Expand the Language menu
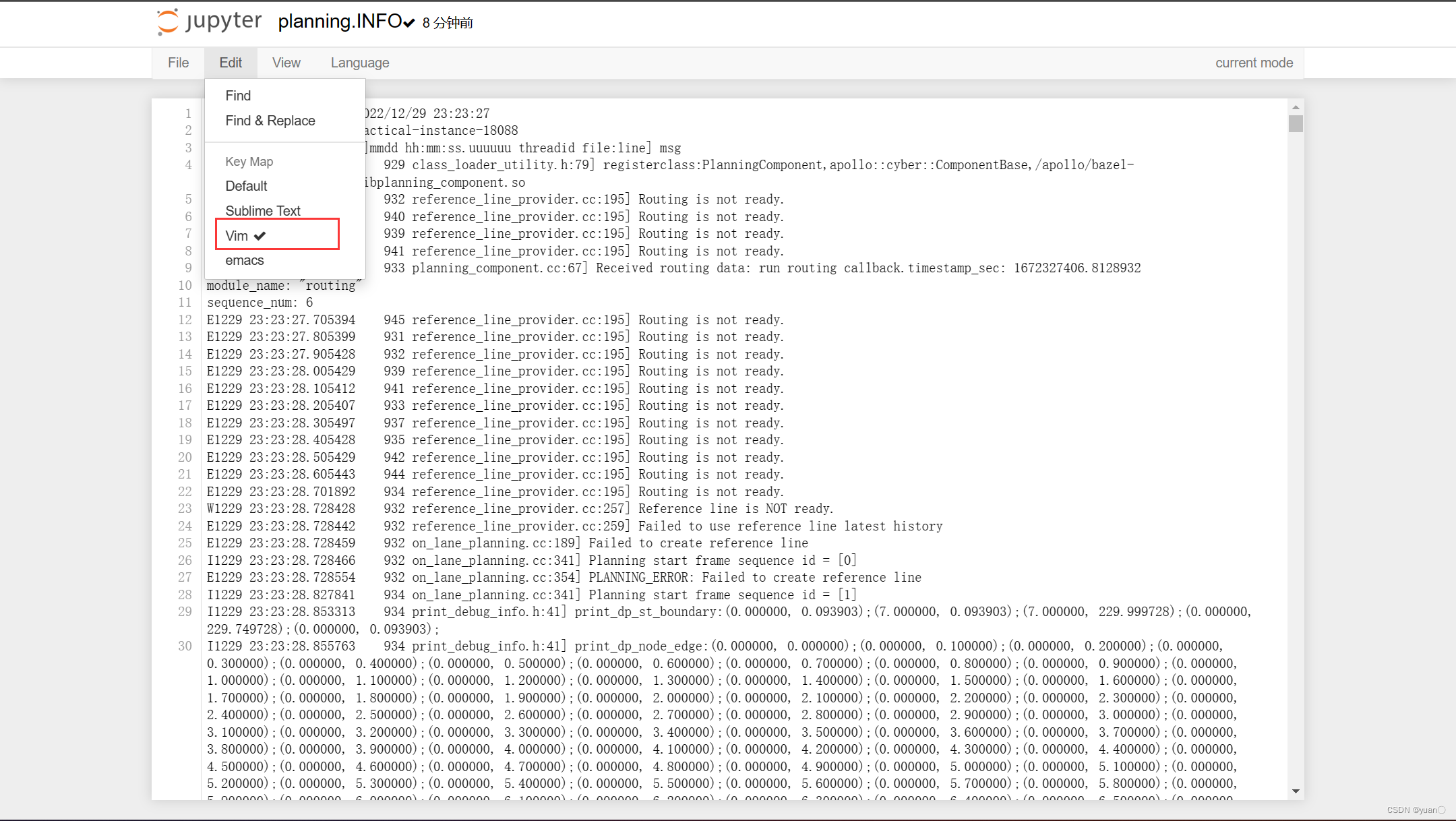The height and width of the screenshot is (821, 1456). [359, 63]
